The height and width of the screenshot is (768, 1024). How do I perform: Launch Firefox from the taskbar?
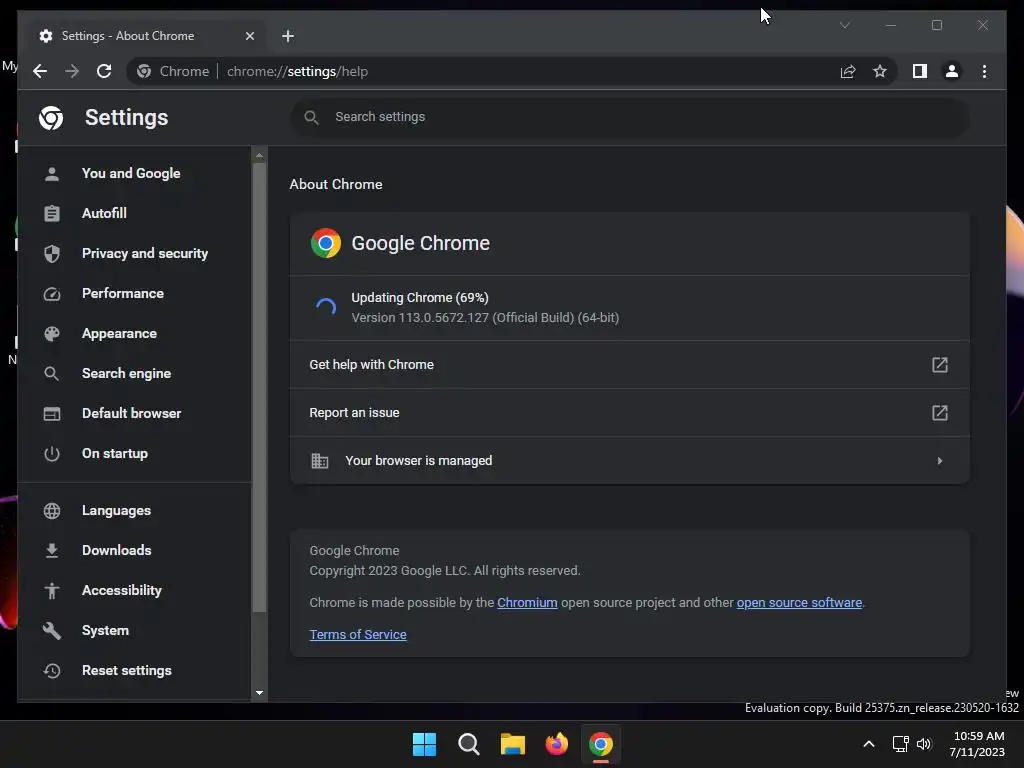[x=556, y=744]
